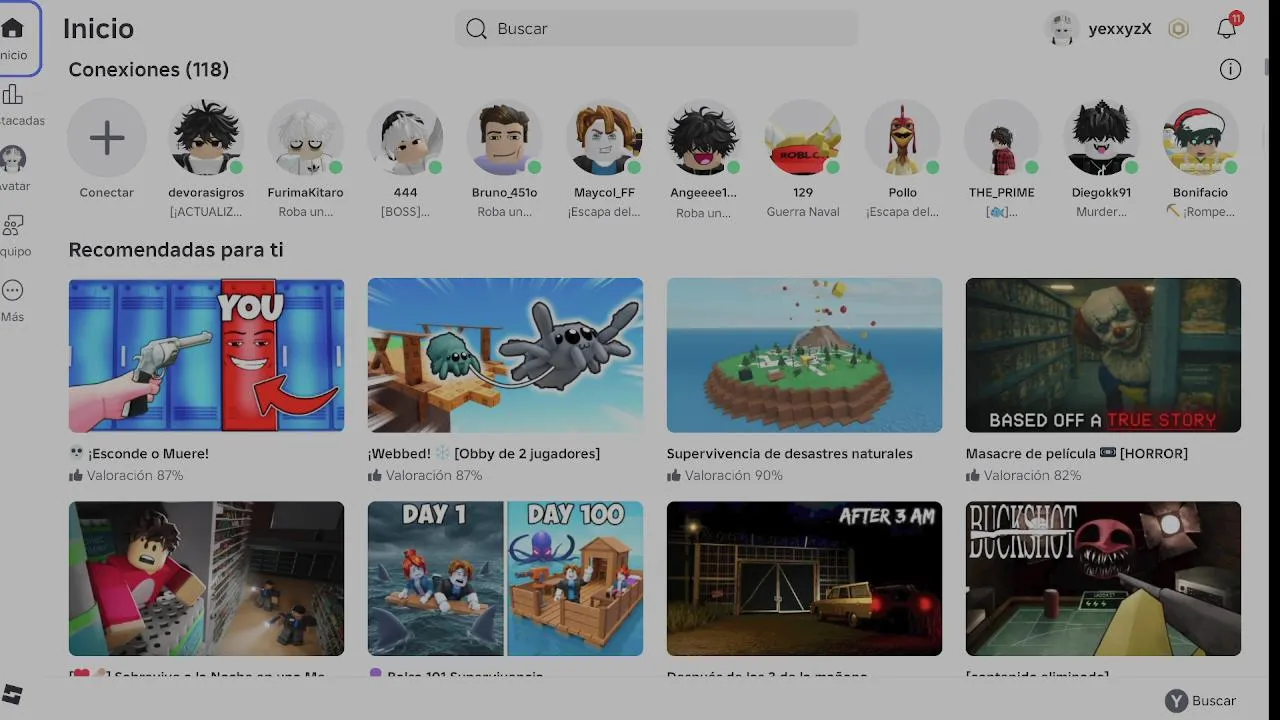1280x720 pixels.
Task: Click the info icon beside Conexiones
Action: [1230, 69]
